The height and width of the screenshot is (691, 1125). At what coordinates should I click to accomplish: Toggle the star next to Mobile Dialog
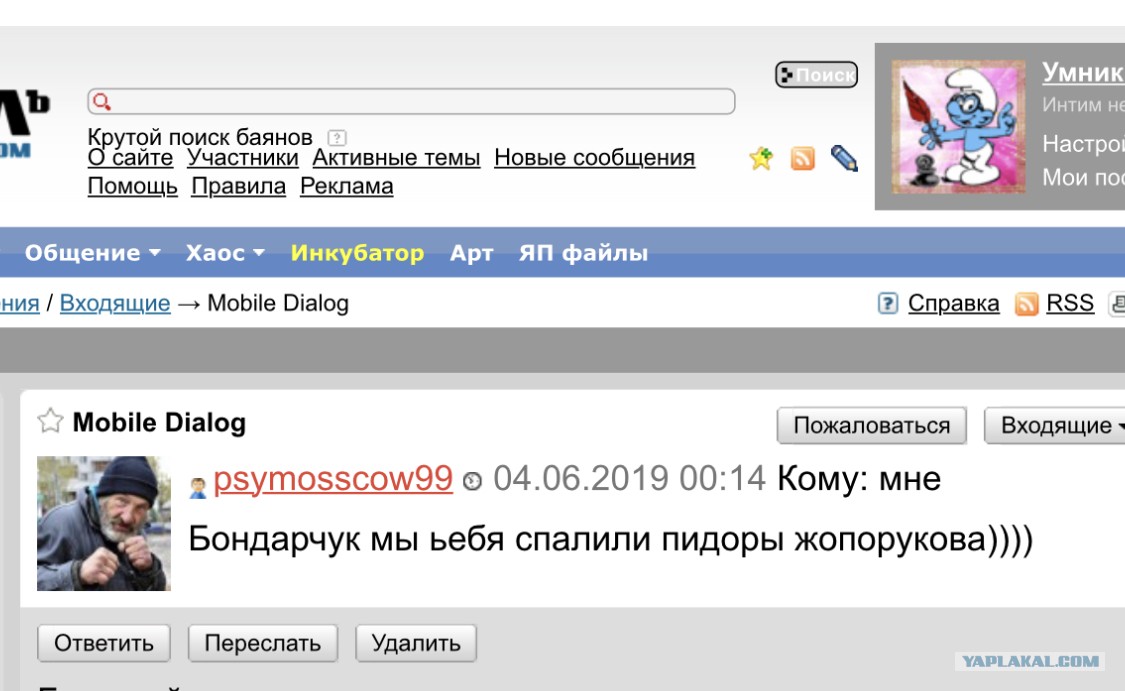50,421
